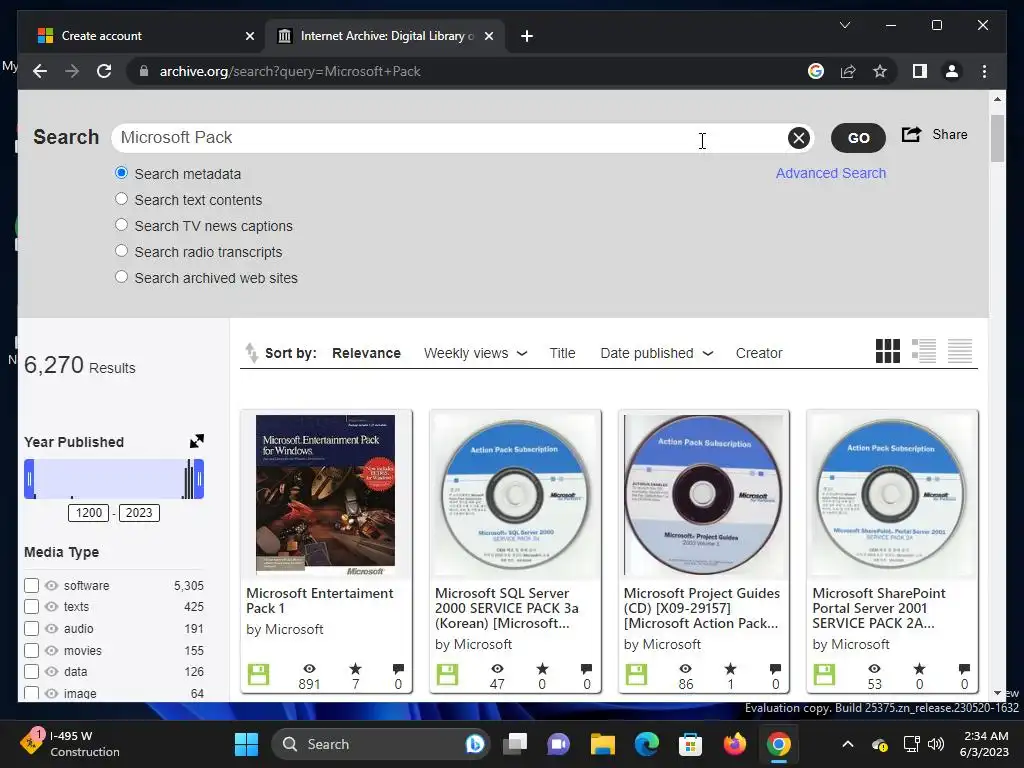Open Advanced Search link
This screenshot has height=768, width=1024.
tap(831, 173)
